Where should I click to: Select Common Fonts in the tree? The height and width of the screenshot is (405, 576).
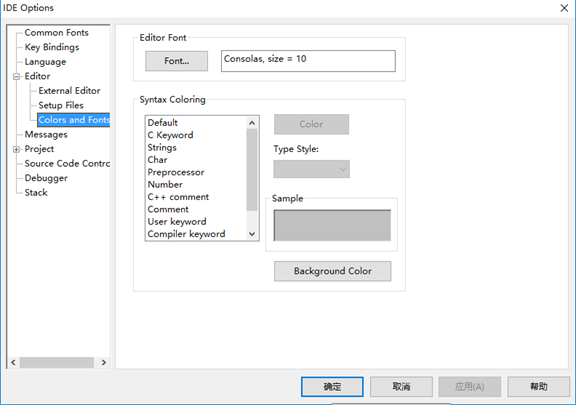point(57,33)
